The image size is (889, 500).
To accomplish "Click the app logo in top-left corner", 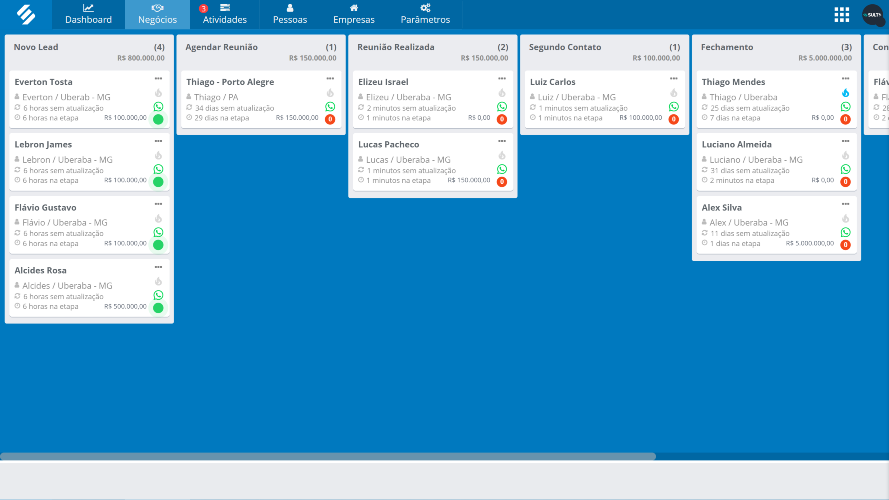I will click(x=26, y=14).
